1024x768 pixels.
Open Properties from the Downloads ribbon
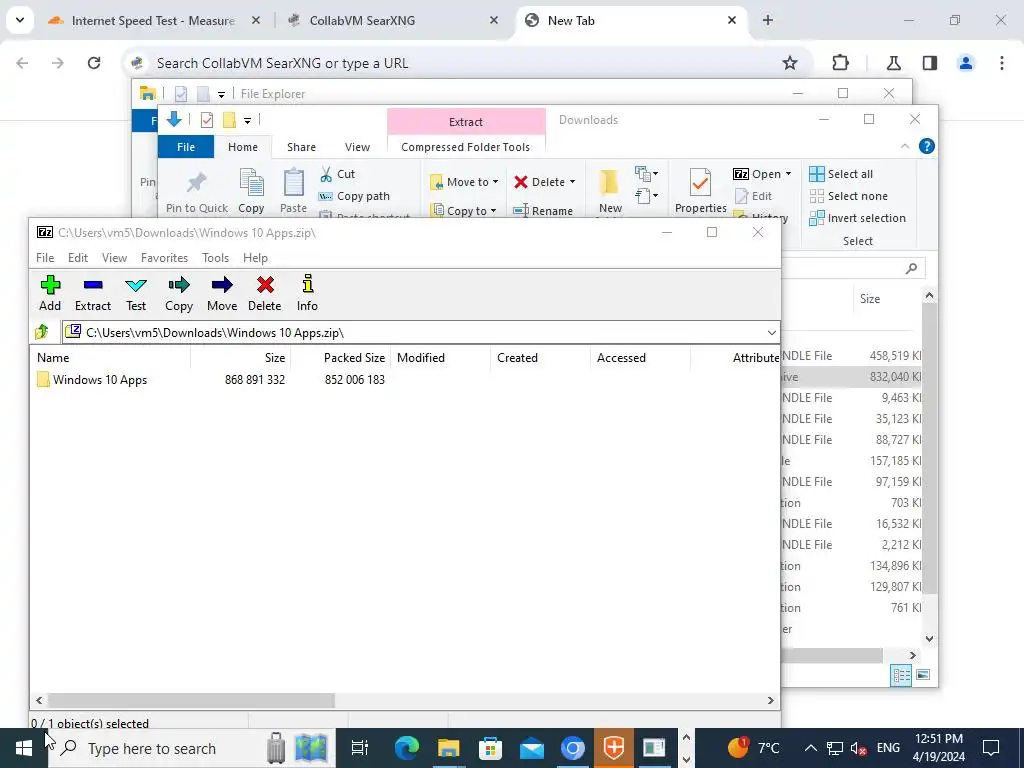pos(700,191)
